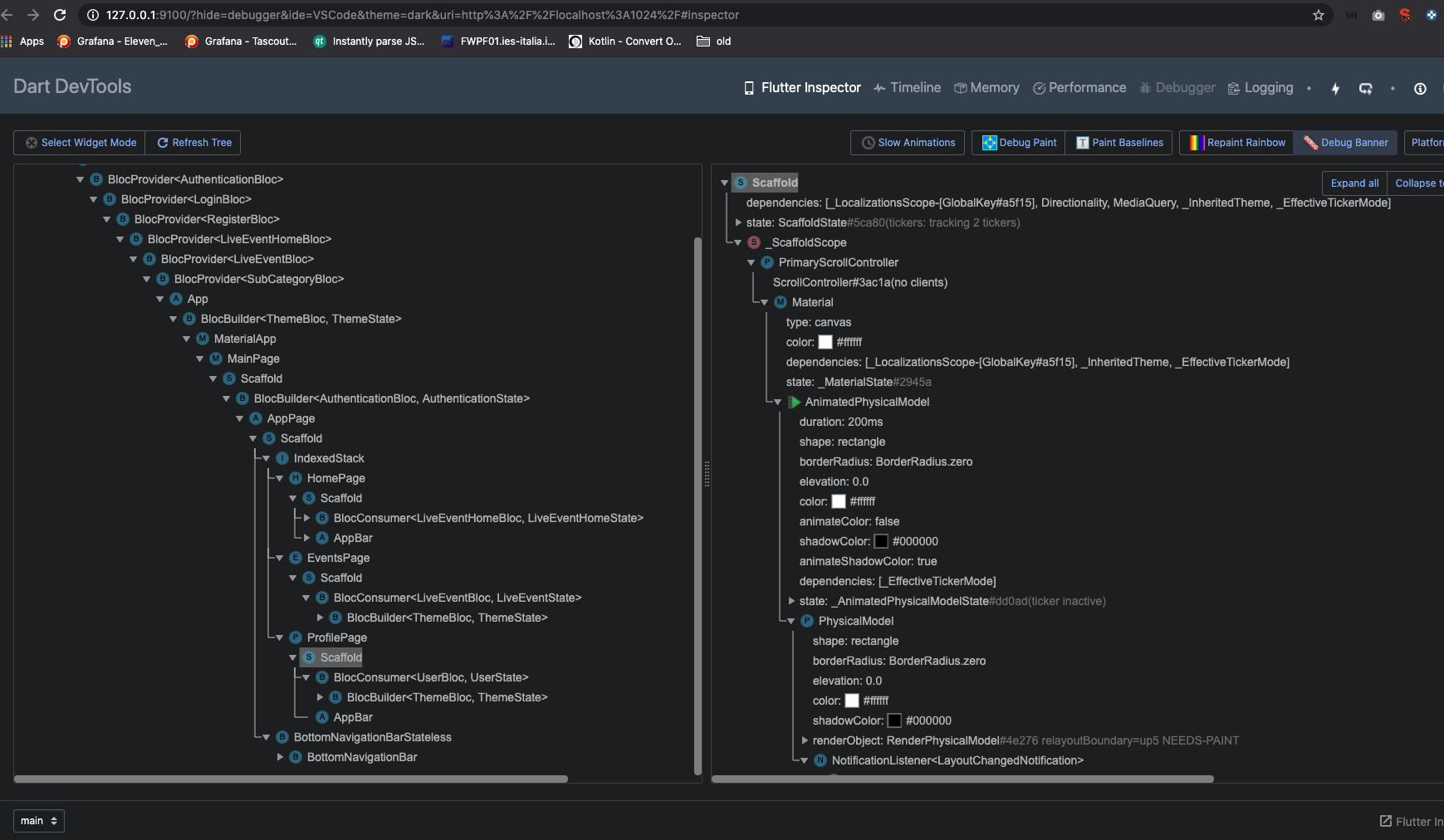Click the BottomNavigationBar widget icon
The image size is (1444, 840).
pos(296,757)
